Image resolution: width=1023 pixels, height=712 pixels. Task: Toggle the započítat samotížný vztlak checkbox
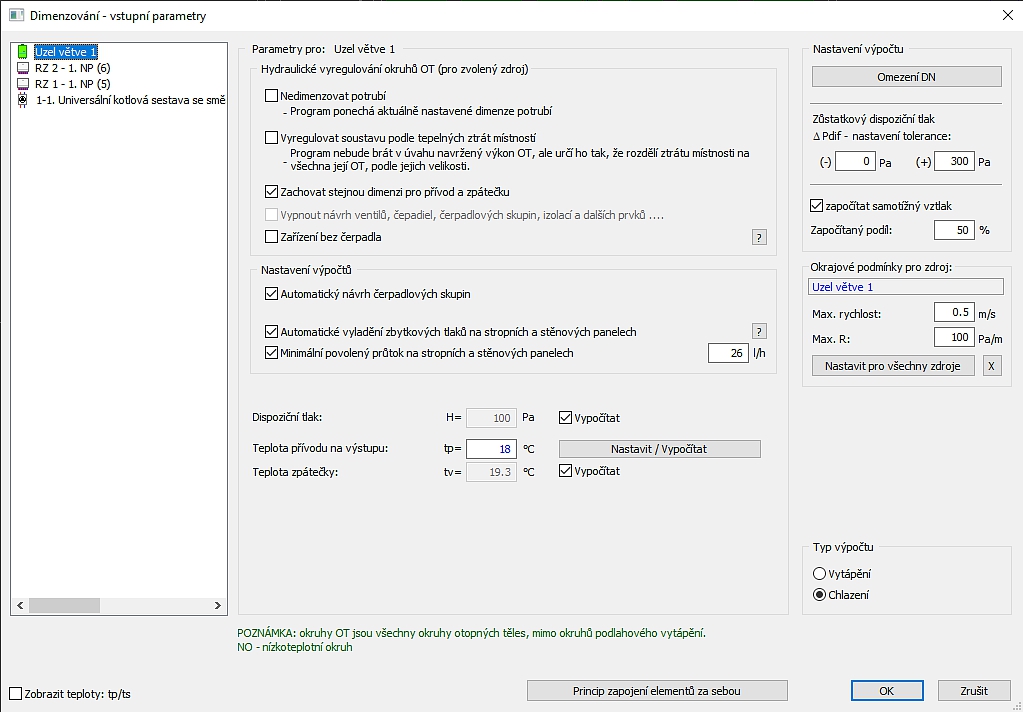click(816, 206)
